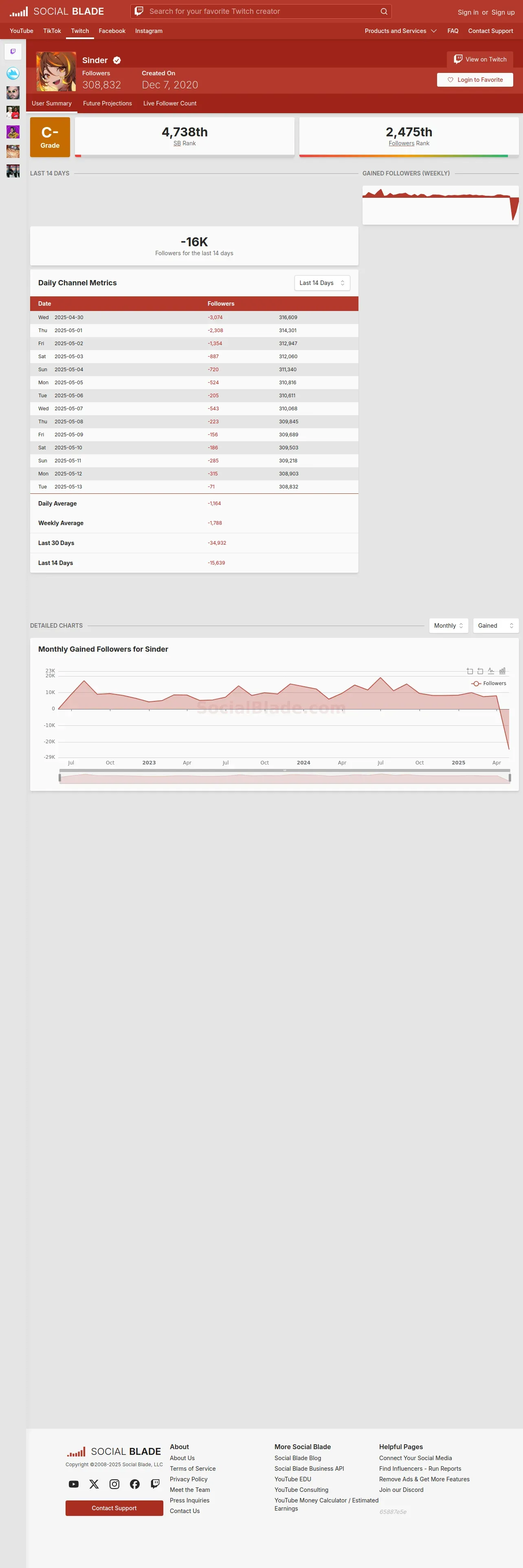Open the blue wave avatar in sidebar
This screenshot has width=523, height=1568.
pos(13,74)
